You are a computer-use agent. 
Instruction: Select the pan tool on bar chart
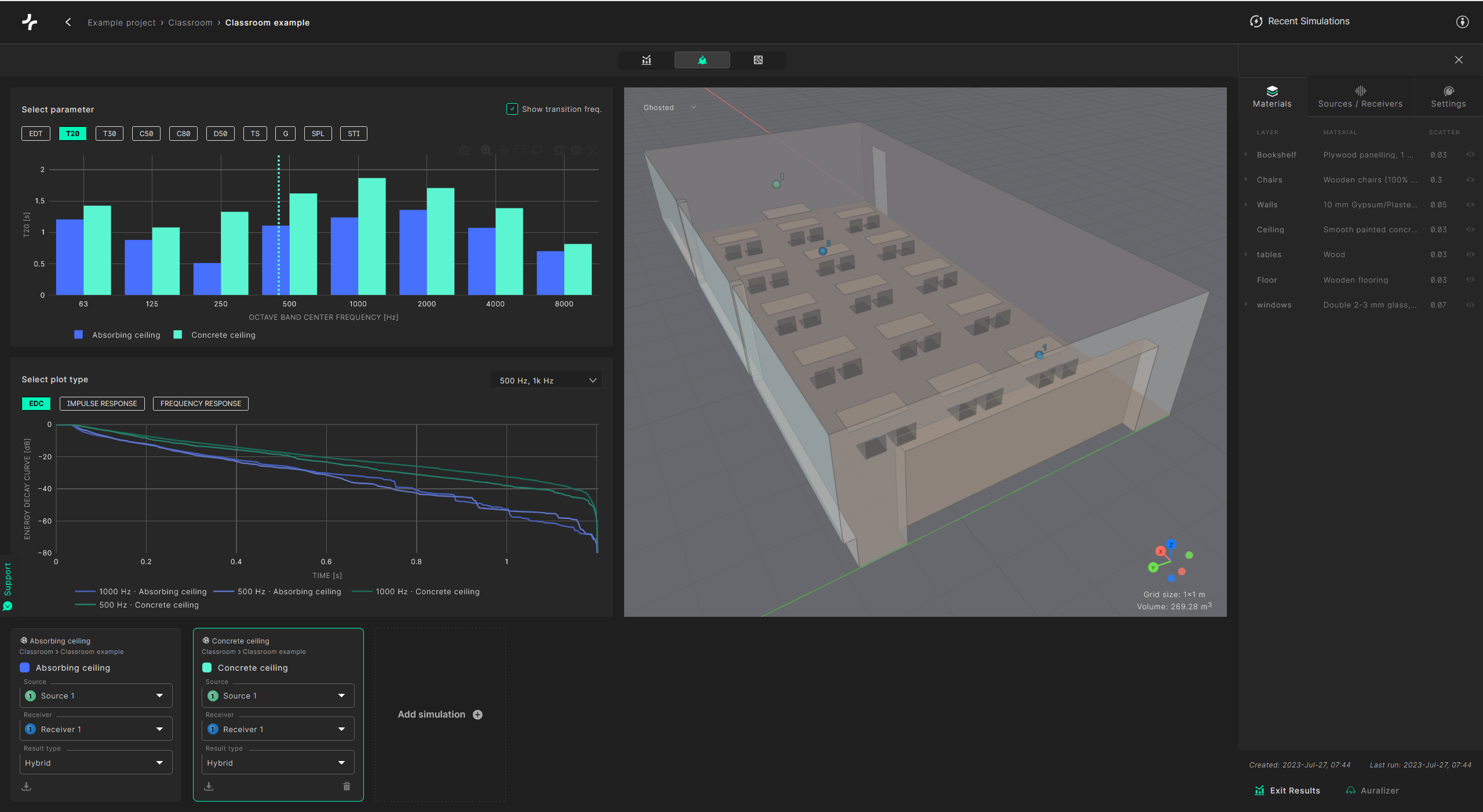point(503,151)
